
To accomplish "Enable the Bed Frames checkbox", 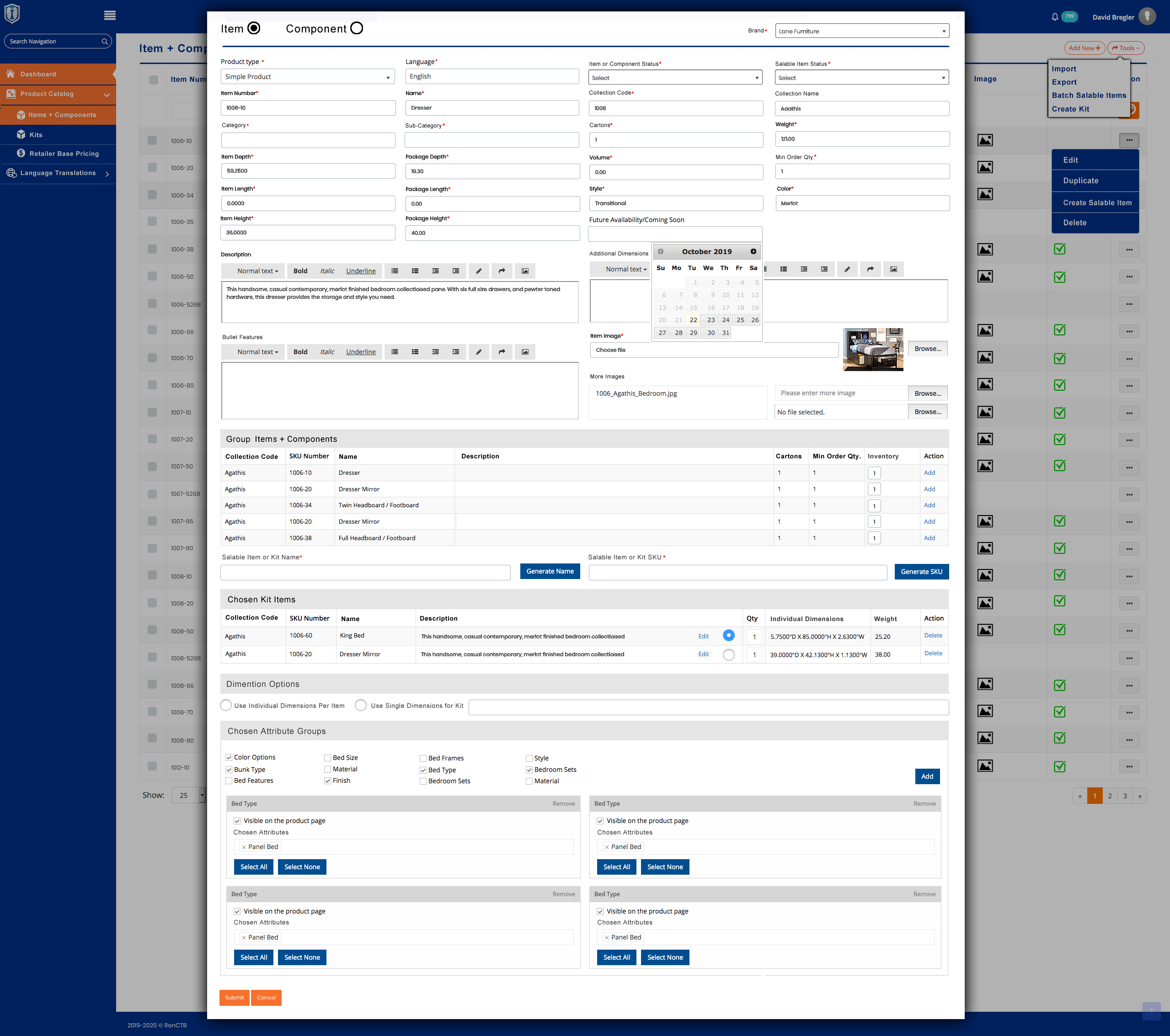I will coord(423,759).
